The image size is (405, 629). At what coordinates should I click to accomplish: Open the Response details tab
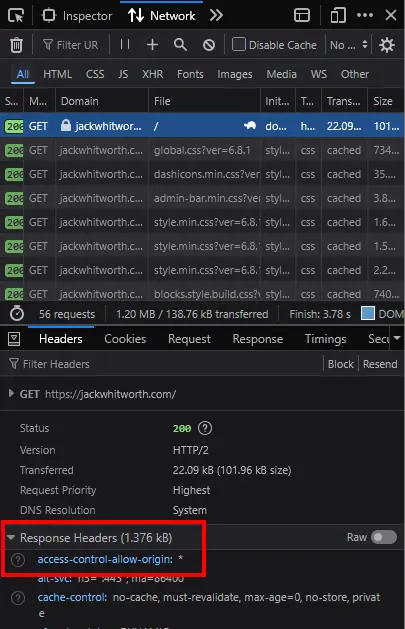click(x=257, y=339)
